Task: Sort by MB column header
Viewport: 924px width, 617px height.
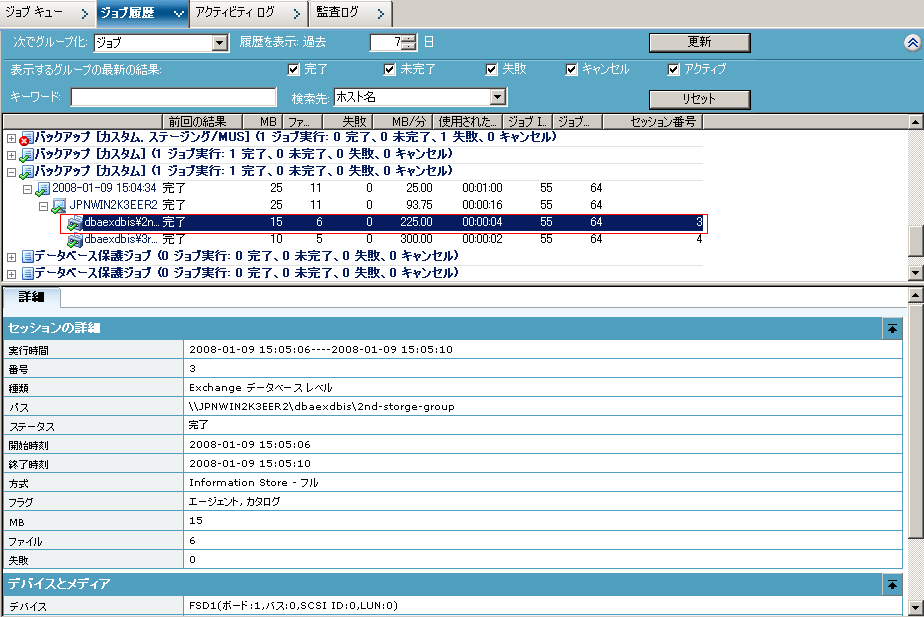Action: [x=263, y=122]
